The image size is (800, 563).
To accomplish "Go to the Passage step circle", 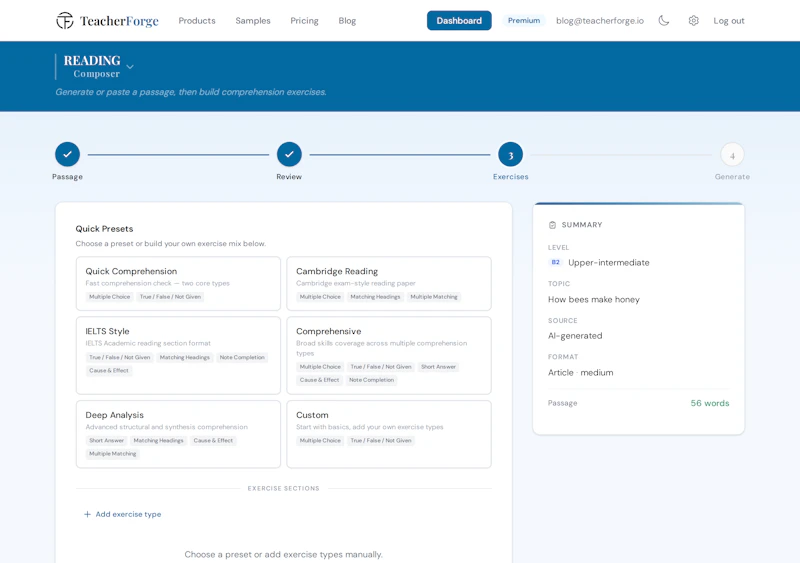I will pos(67,154).
